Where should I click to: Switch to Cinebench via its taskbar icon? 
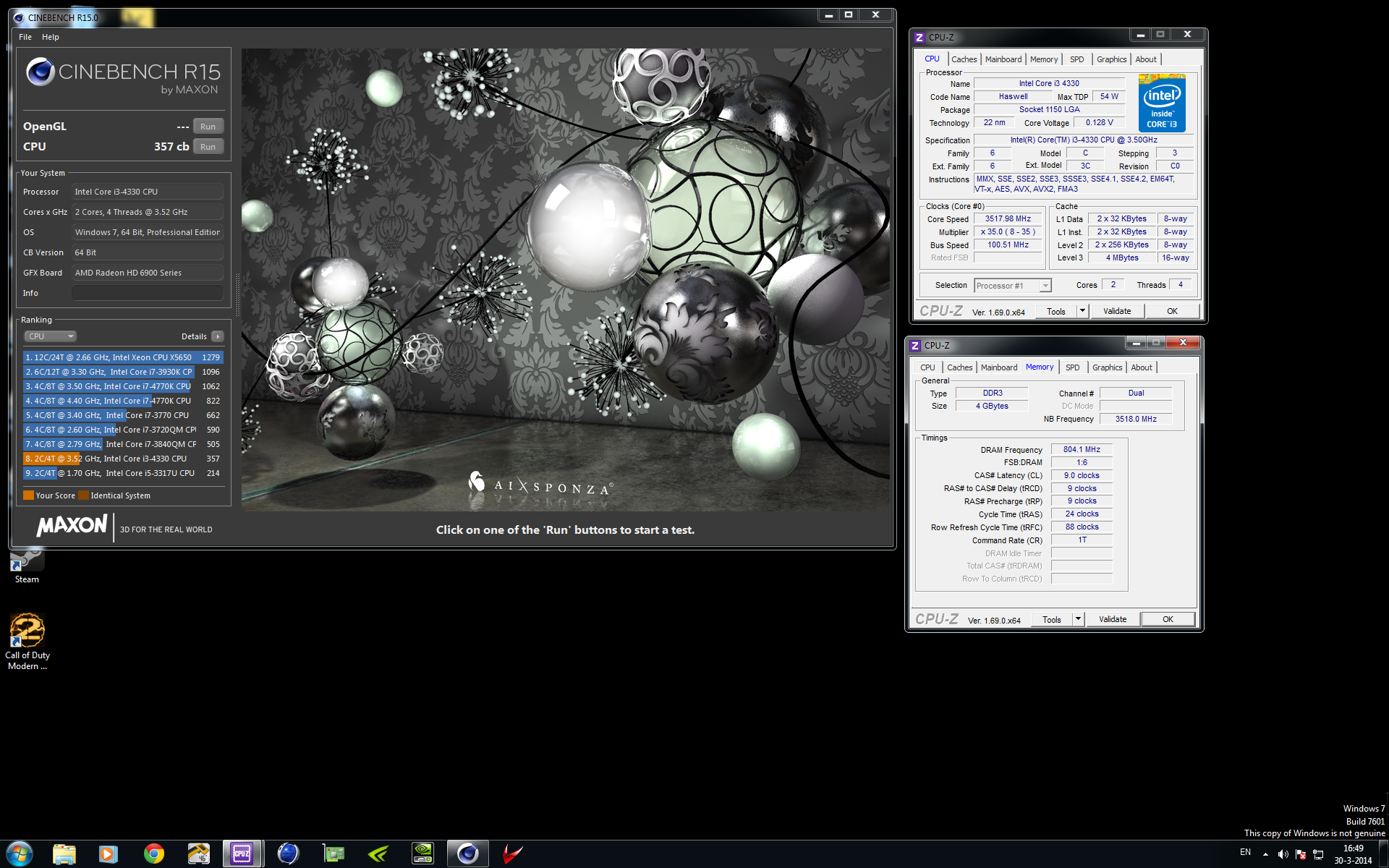point(467,854)
